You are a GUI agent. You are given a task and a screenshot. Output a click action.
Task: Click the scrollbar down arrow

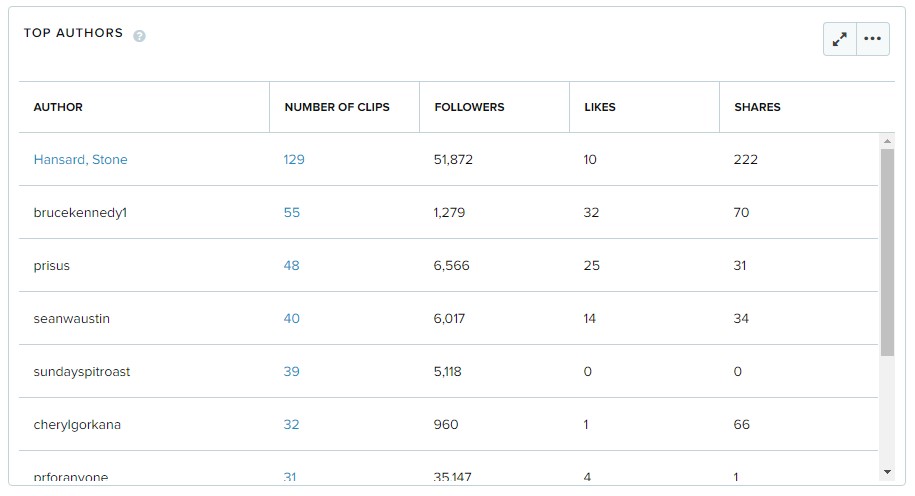887,472
